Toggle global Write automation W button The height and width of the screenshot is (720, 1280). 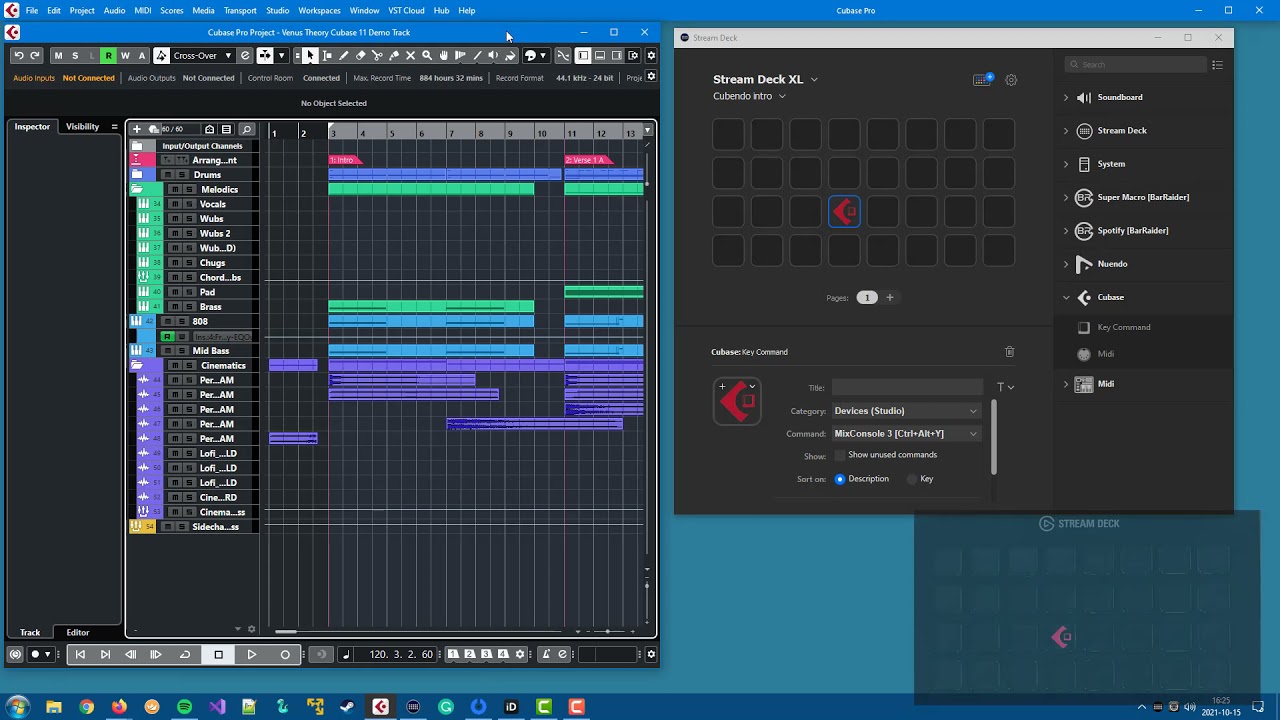pos(125,56)
